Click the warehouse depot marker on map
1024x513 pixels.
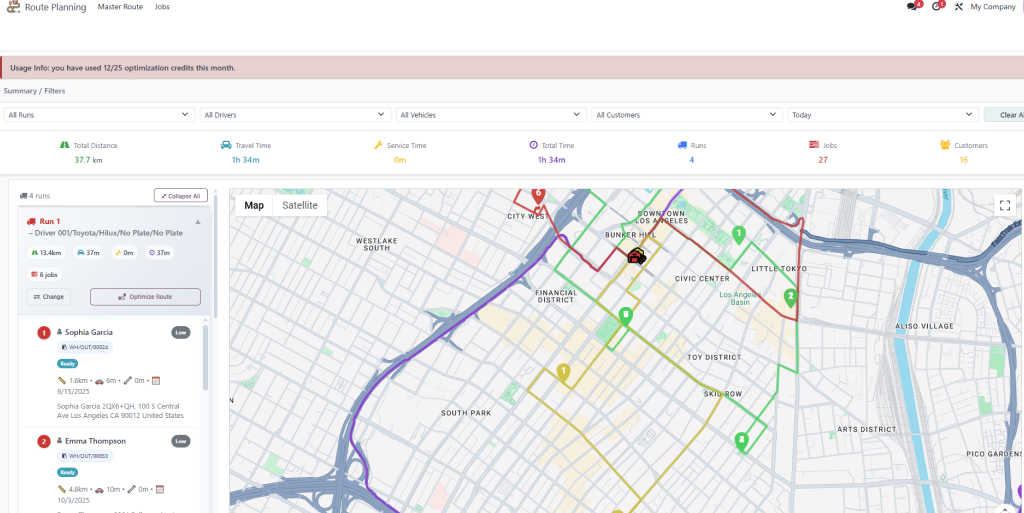point(636,256)
